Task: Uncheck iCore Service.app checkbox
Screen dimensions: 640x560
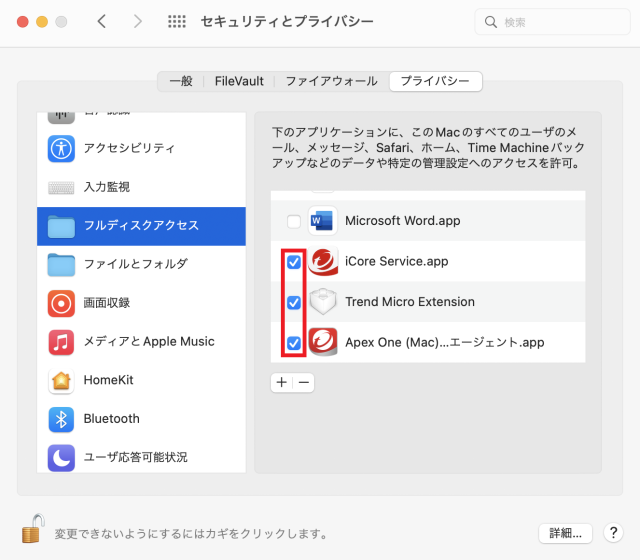Action: click(x=294, y=262)
